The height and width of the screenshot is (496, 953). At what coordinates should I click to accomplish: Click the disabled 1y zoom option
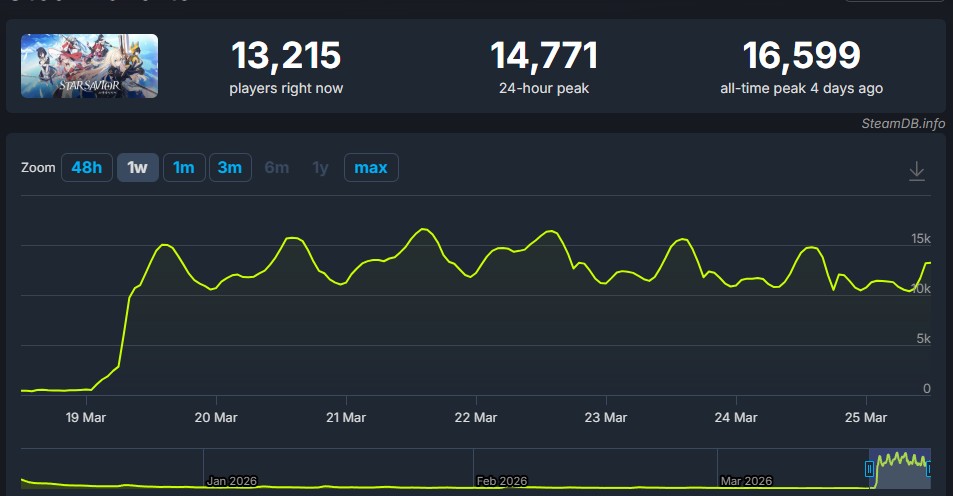tap(320, 168)
